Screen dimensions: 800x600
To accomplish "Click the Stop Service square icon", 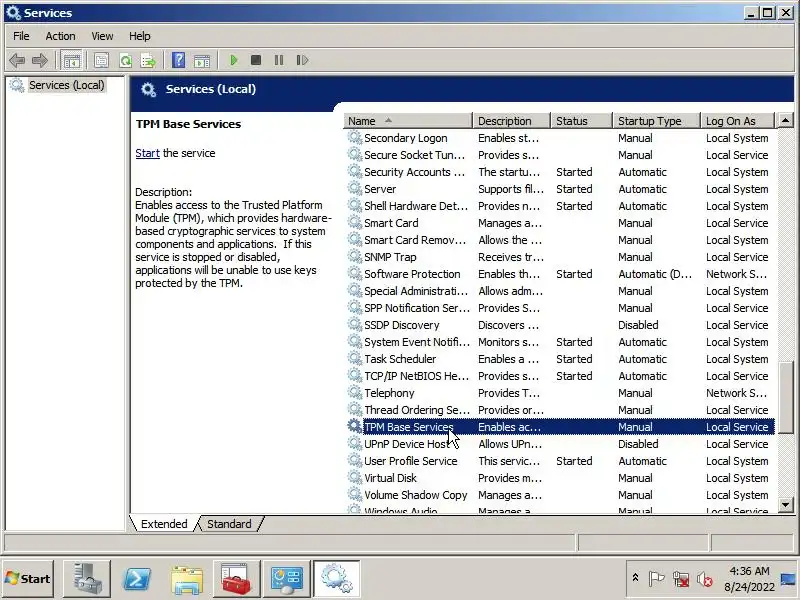I will tap(256, 60).
